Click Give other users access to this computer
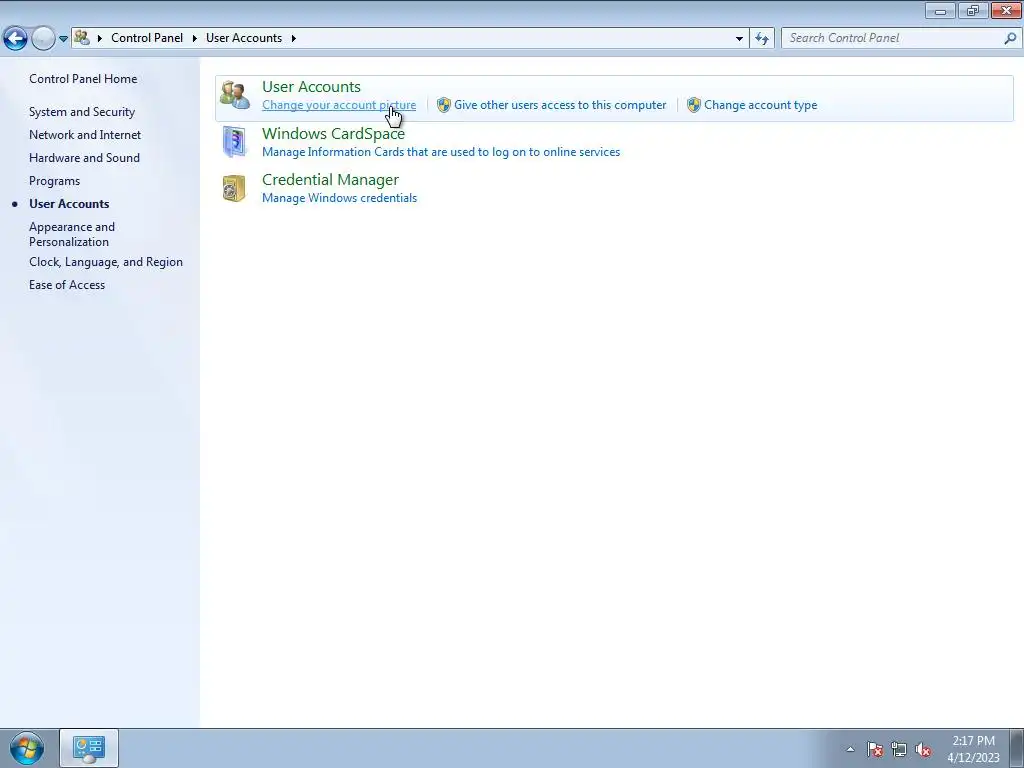Image resolution: width=1024 pixels, height=768 pixels. point(560,105)
